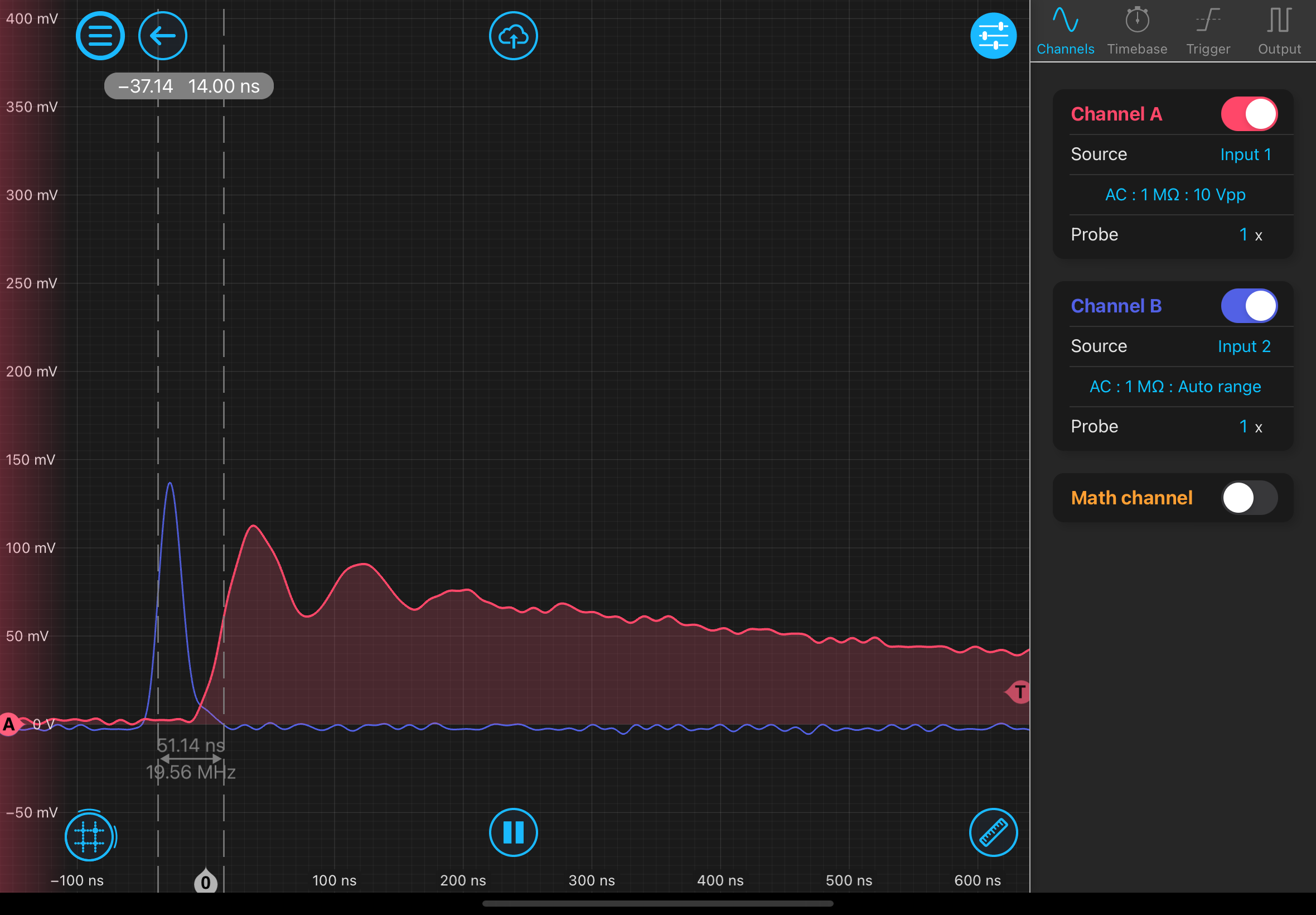The height and width of the screenshot is (915, 1316).
Task: Switch to the Trigger tab
Action: 1208,31
